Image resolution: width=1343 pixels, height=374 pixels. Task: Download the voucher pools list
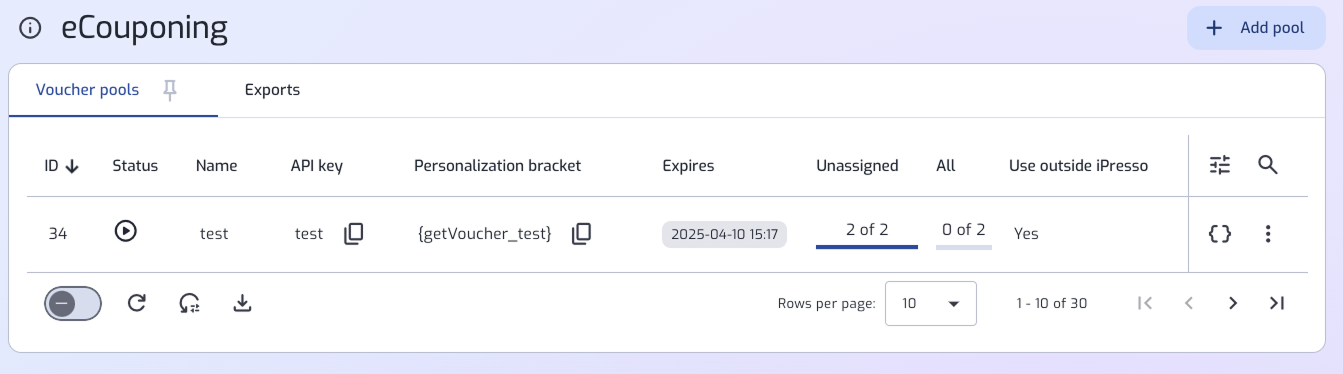241,303
